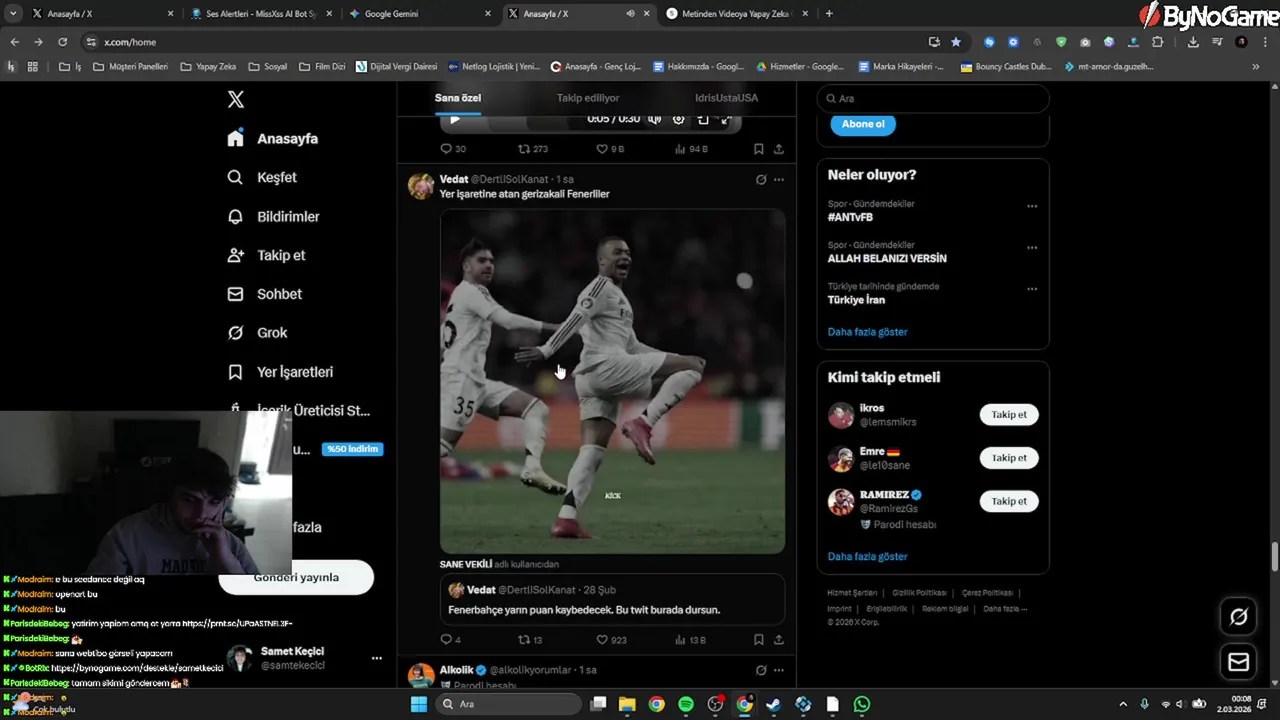Screen dimensions: 1280x720
Task: Open Sohbet messages
Action: tap(264, 294)
